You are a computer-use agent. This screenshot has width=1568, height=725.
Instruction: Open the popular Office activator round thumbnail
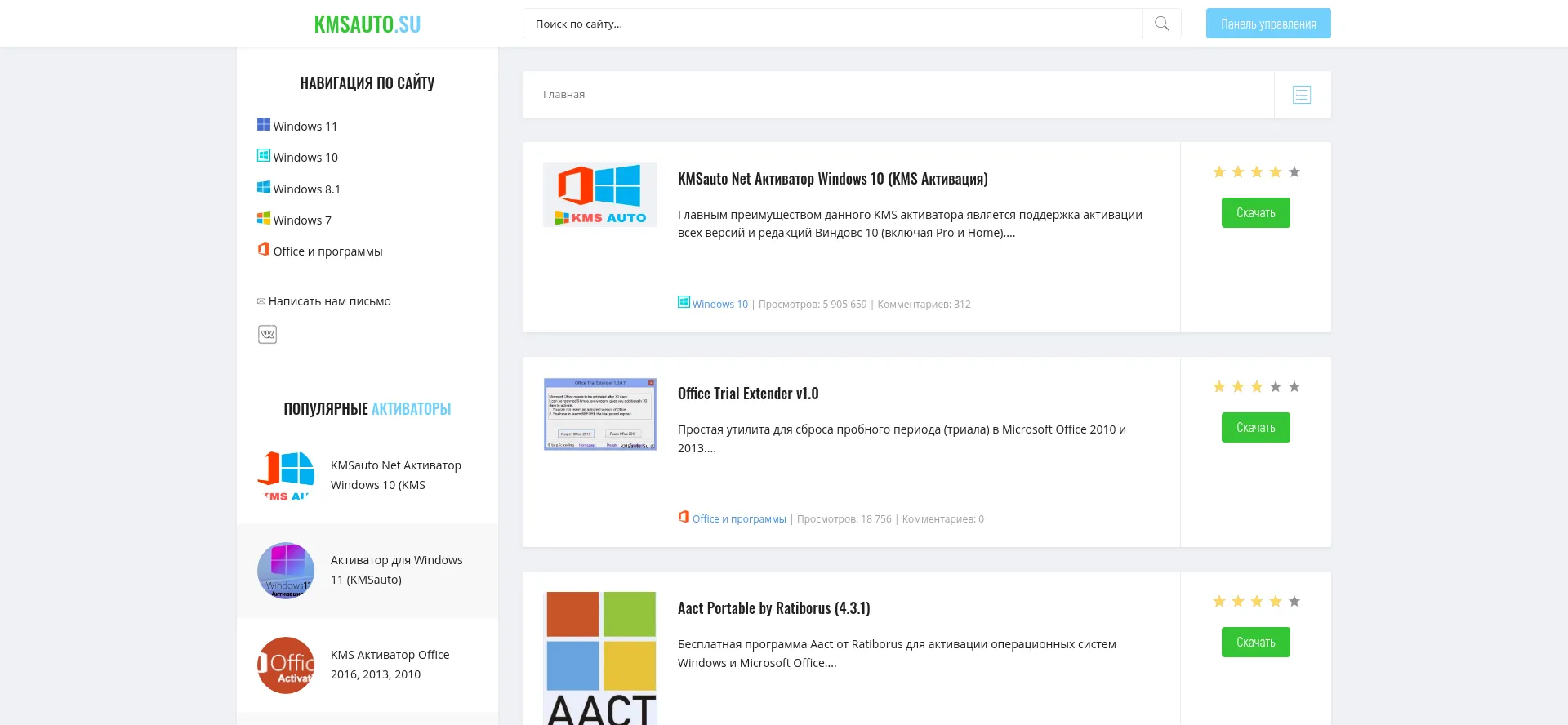pyautogui.click(x=286, y=665)
